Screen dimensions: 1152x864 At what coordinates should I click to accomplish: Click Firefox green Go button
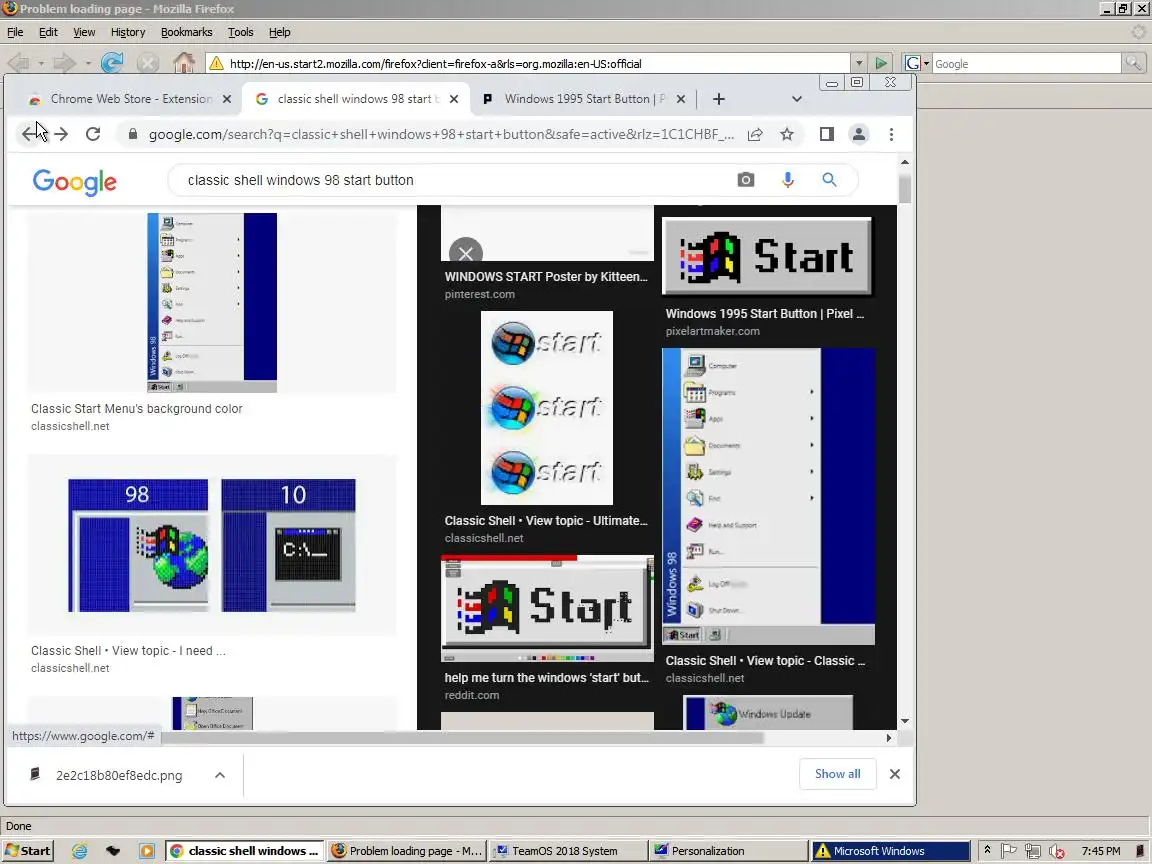click(881, 63)
